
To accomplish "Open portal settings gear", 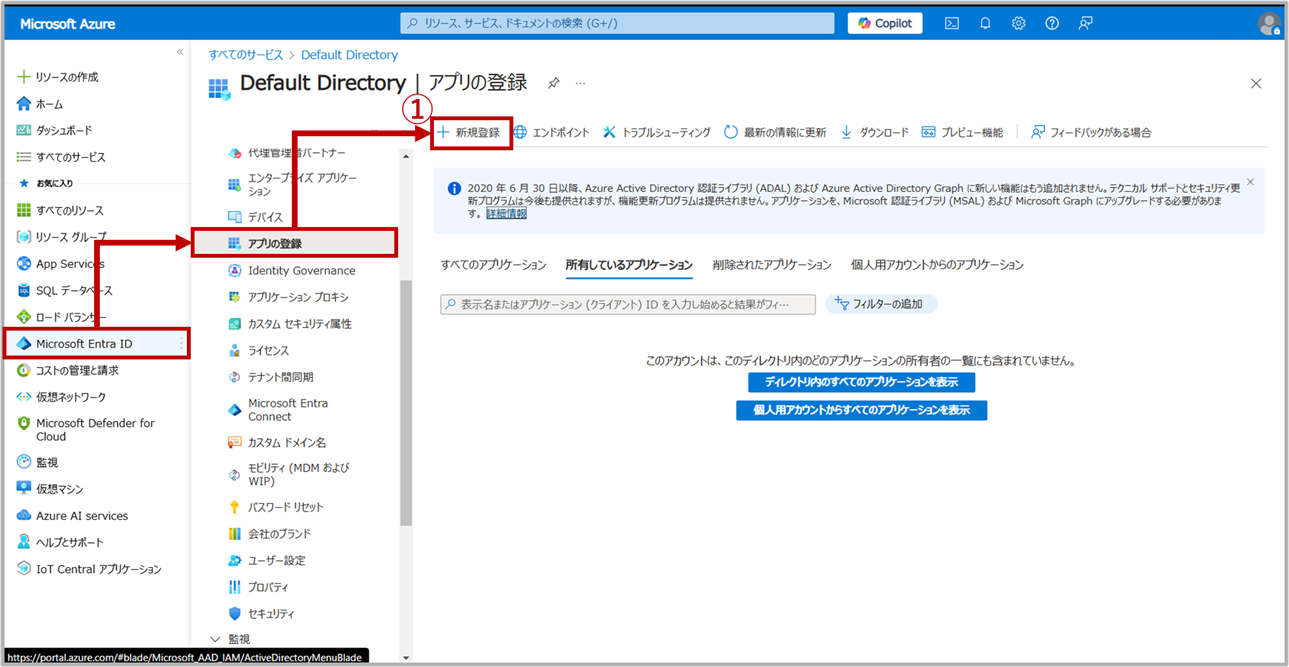I will pyautogui.click(x=1018, y=23).
